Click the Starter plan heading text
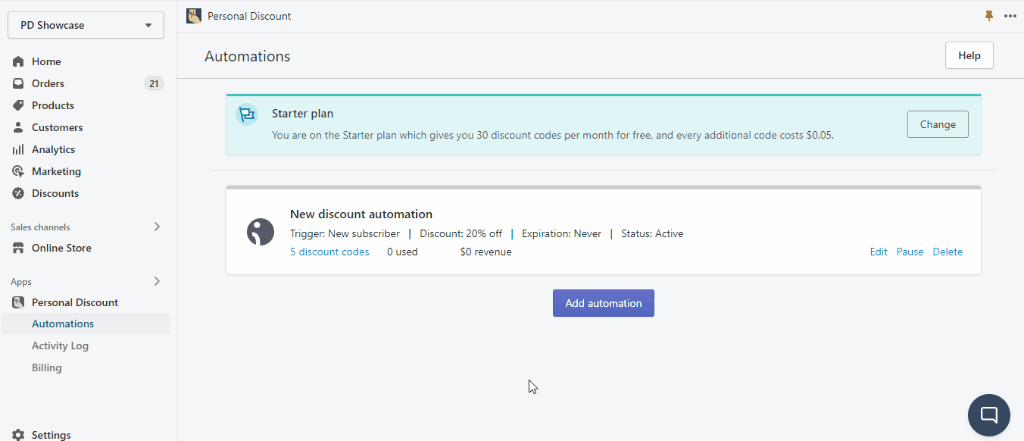Image resolution: width=1024 pixels, height=441 pixels. [302, 114]
